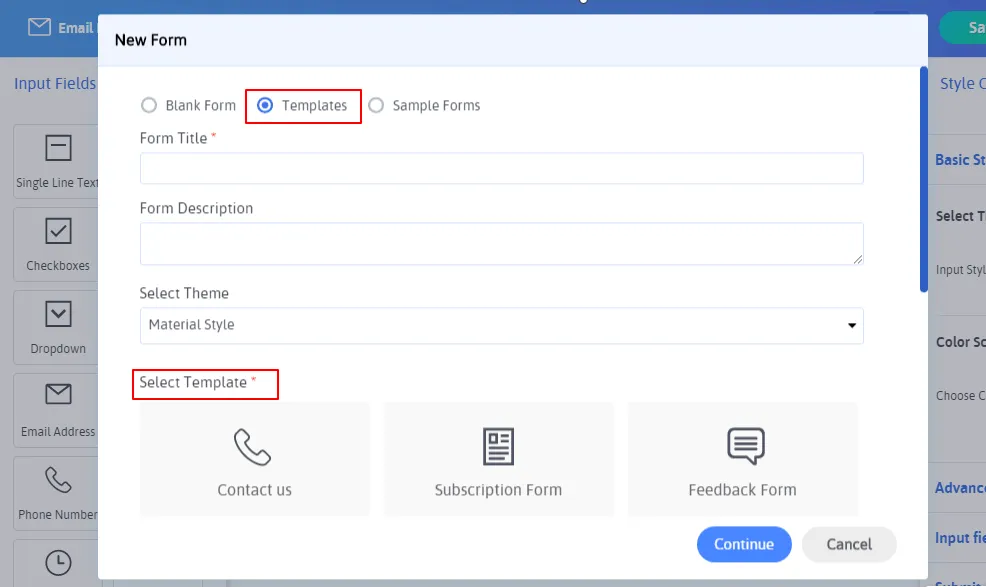Open the Select Theme dropdown
This screenshot has width=986, height=587.
tap(501, 325)
